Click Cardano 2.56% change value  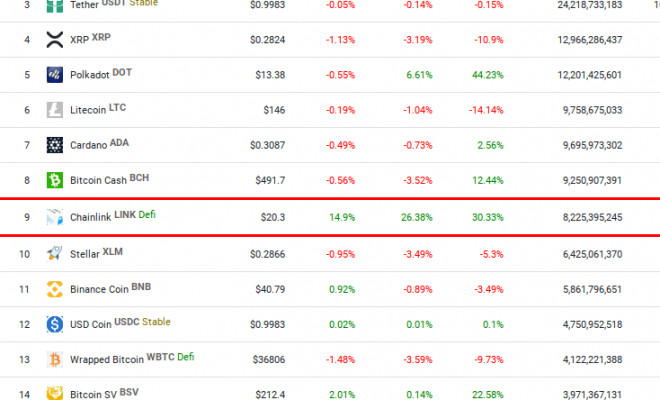(x=490, y=145)
